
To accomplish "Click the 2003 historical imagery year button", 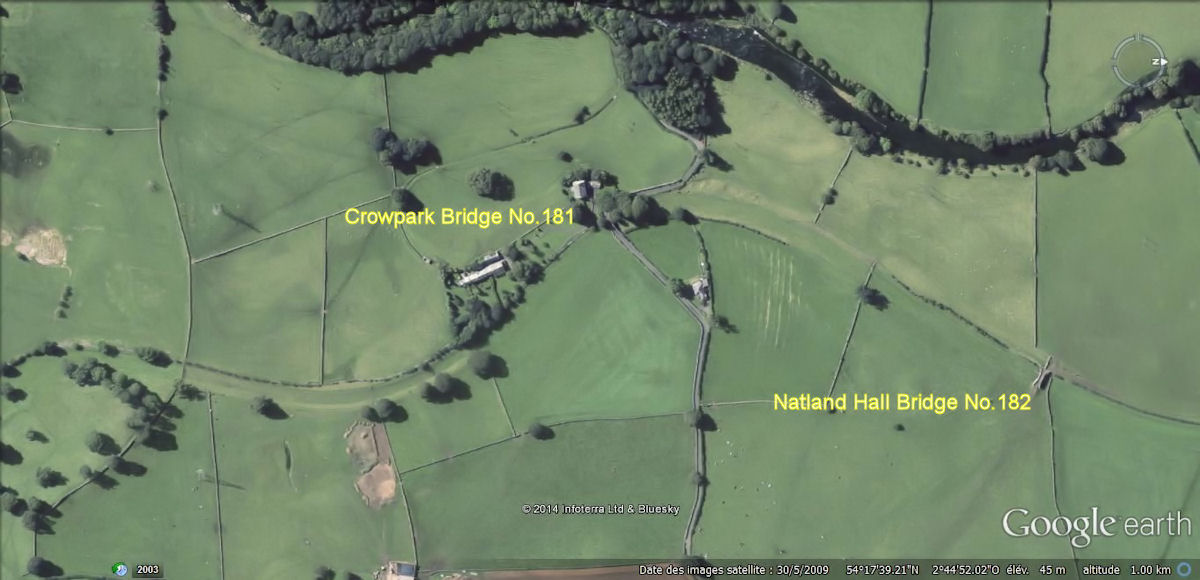I will coord(147,570).
